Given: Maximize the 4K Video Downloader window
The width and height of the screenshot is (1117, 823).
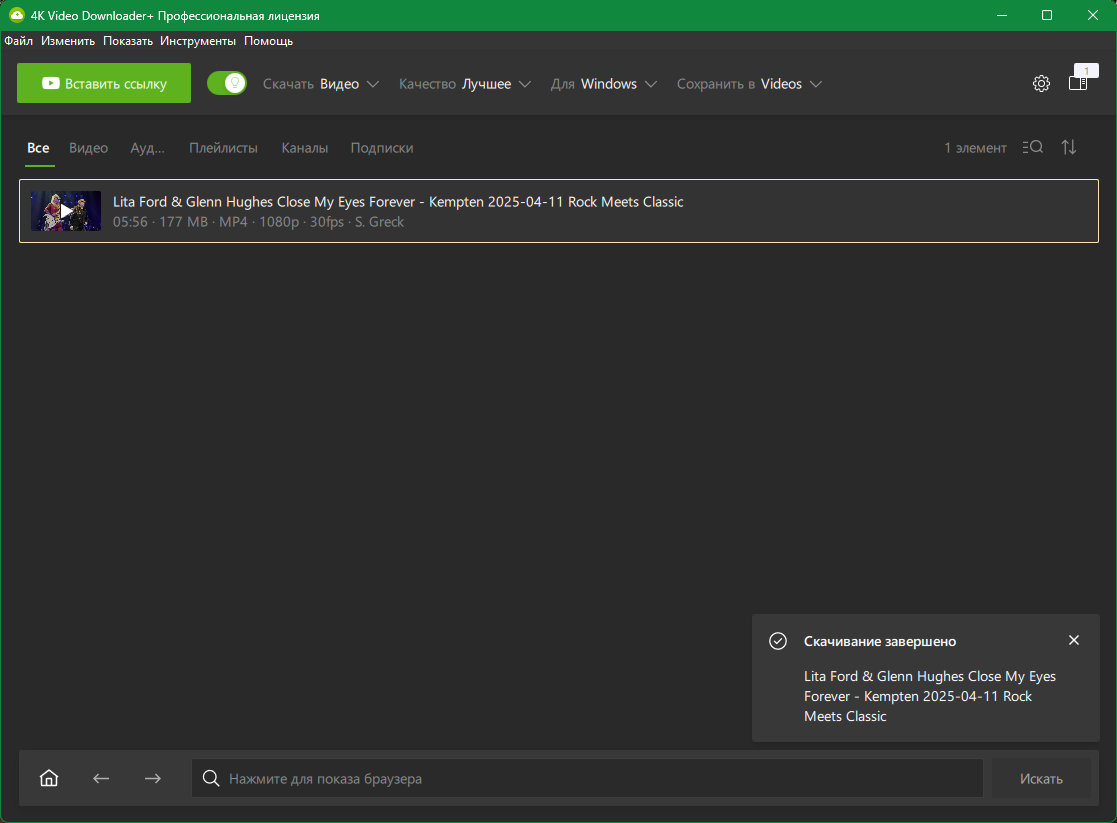Looking at the screenshot, I should pyautogui.click(x=1046, y=15).
